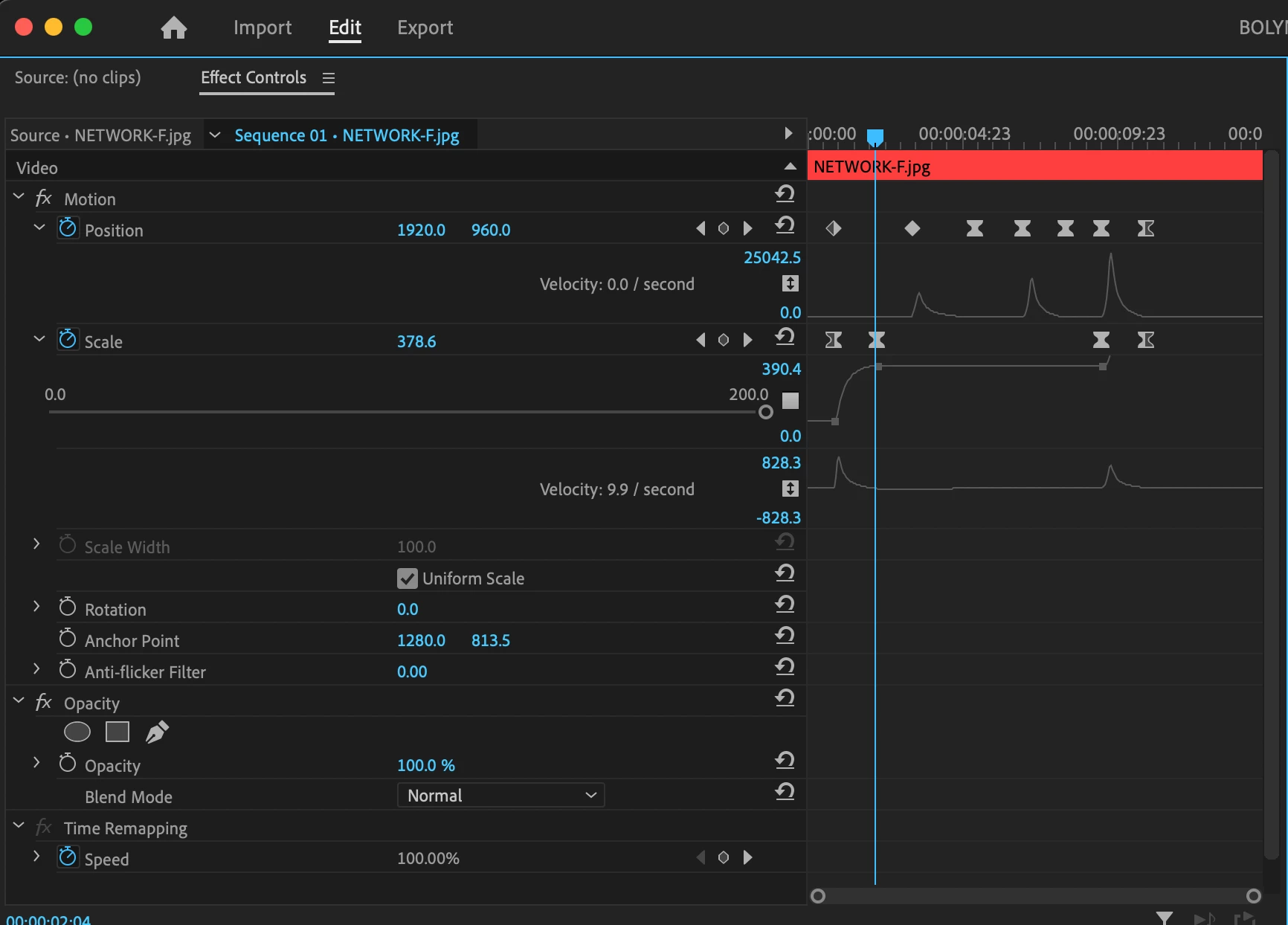Click the Opacity value 100.0 %
This screenshot has width=1288, height=925.
pos(426,765)
